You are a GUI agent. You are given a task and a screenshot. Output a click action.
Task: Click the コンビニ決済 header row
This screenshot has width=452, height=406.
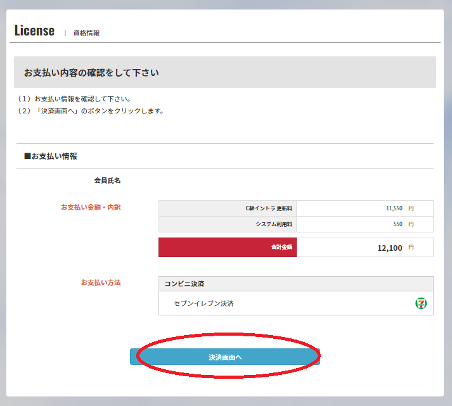click(x=296, y=284)
